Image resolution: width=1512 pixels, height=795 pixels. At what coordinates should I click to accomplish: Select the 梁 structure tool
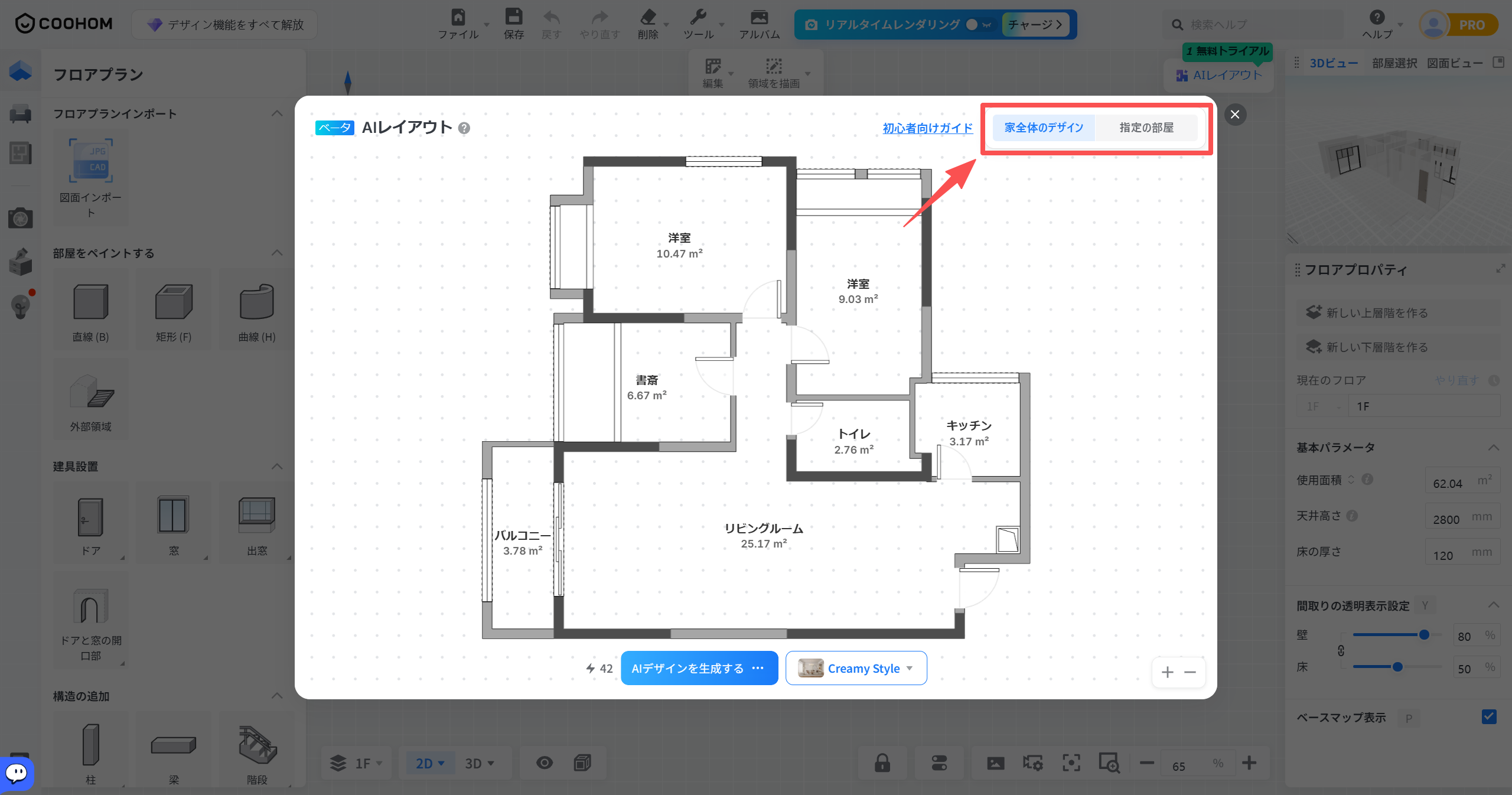pos(174,750)
